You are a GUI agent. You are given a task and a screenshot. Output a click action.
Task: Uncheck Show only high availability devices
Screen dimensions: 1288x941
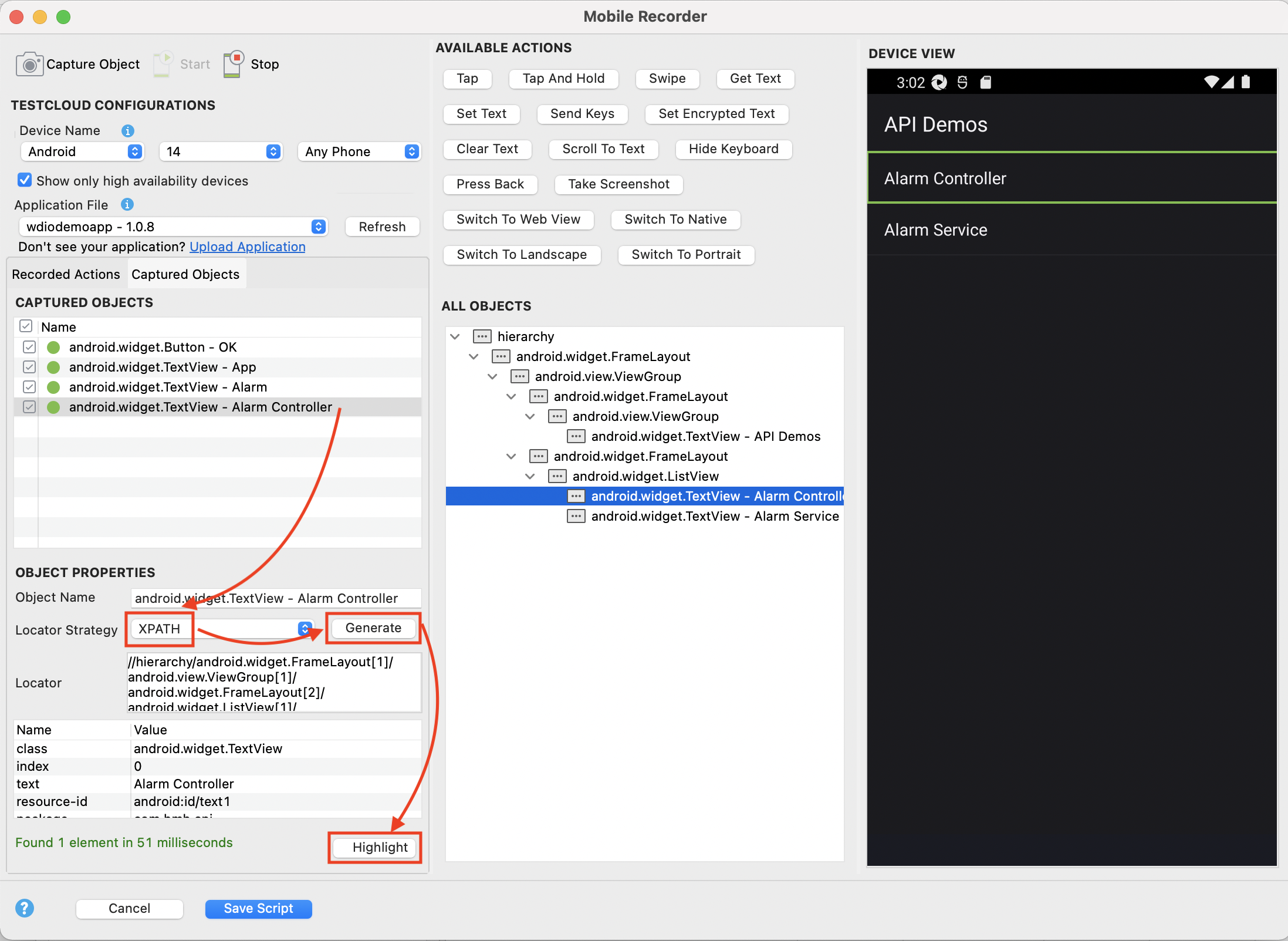coord(25,180)
